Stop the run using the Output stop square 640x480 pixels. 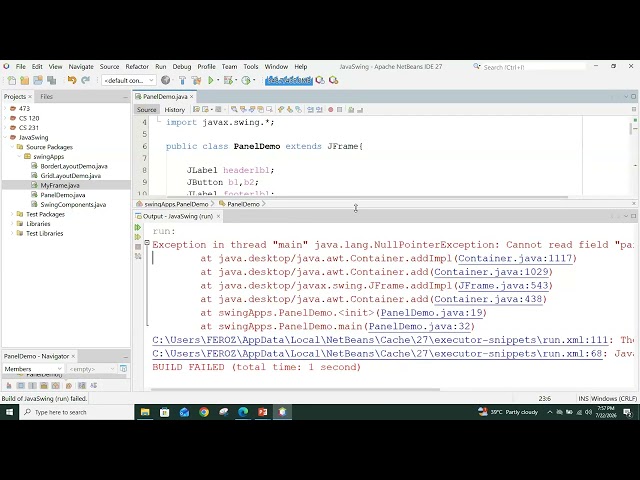138,247
